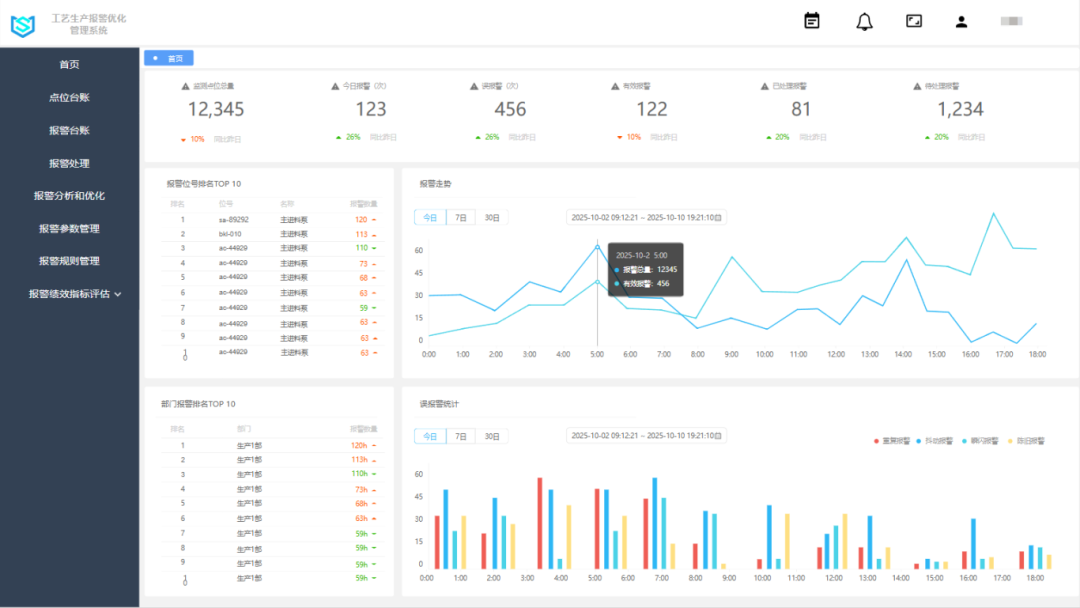This screenshot has height=608, width=1080.
Task: Click the notification bell icon
Action: [x=864, y=22]
